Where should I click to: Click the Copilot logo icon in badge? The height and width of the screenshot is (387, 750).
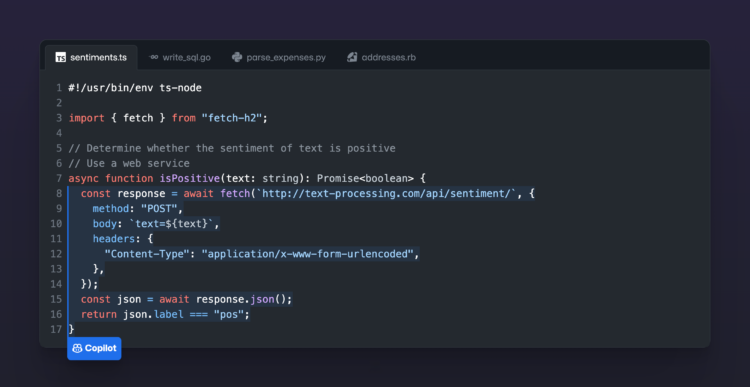click(x=77, y=348)
